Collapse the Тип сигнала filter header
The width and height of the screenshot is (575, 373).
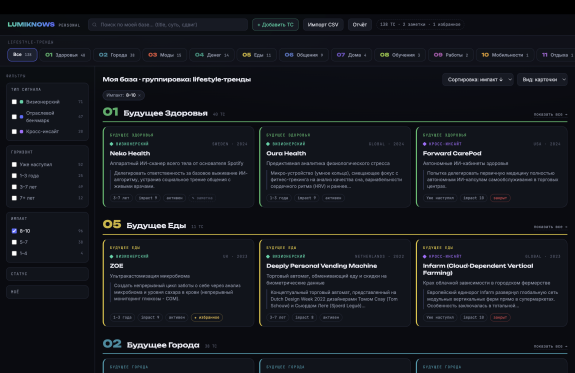point(26,89)
